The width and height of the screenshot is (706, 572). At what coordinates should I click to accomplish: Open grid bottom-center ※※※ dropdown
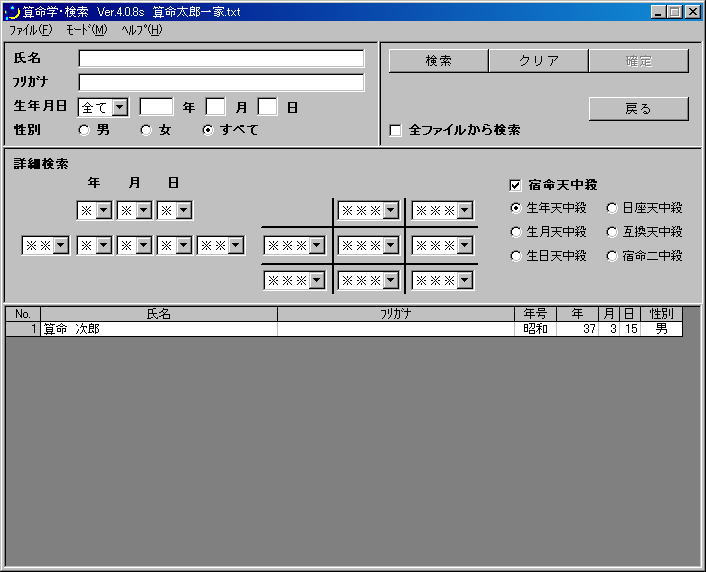(x=391, y=281)
